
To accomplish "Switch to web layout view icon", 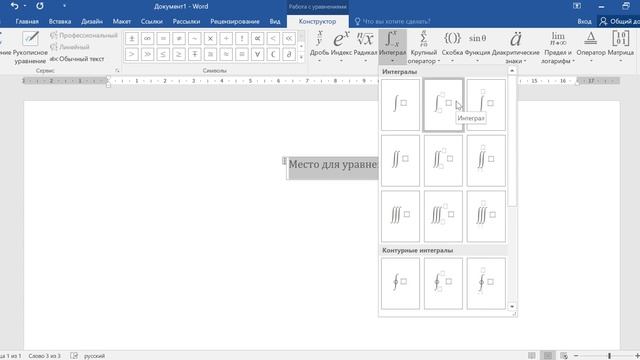I will click(564, 356).
